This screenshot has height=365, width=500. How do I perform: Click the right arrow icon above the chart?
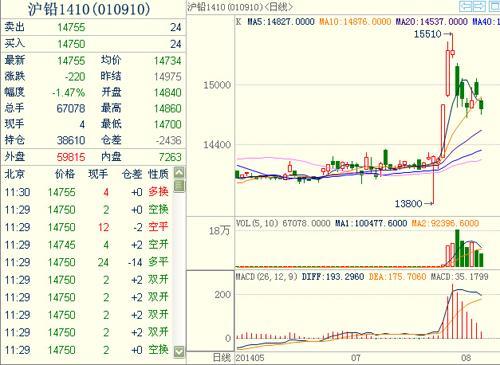[479, 6]
